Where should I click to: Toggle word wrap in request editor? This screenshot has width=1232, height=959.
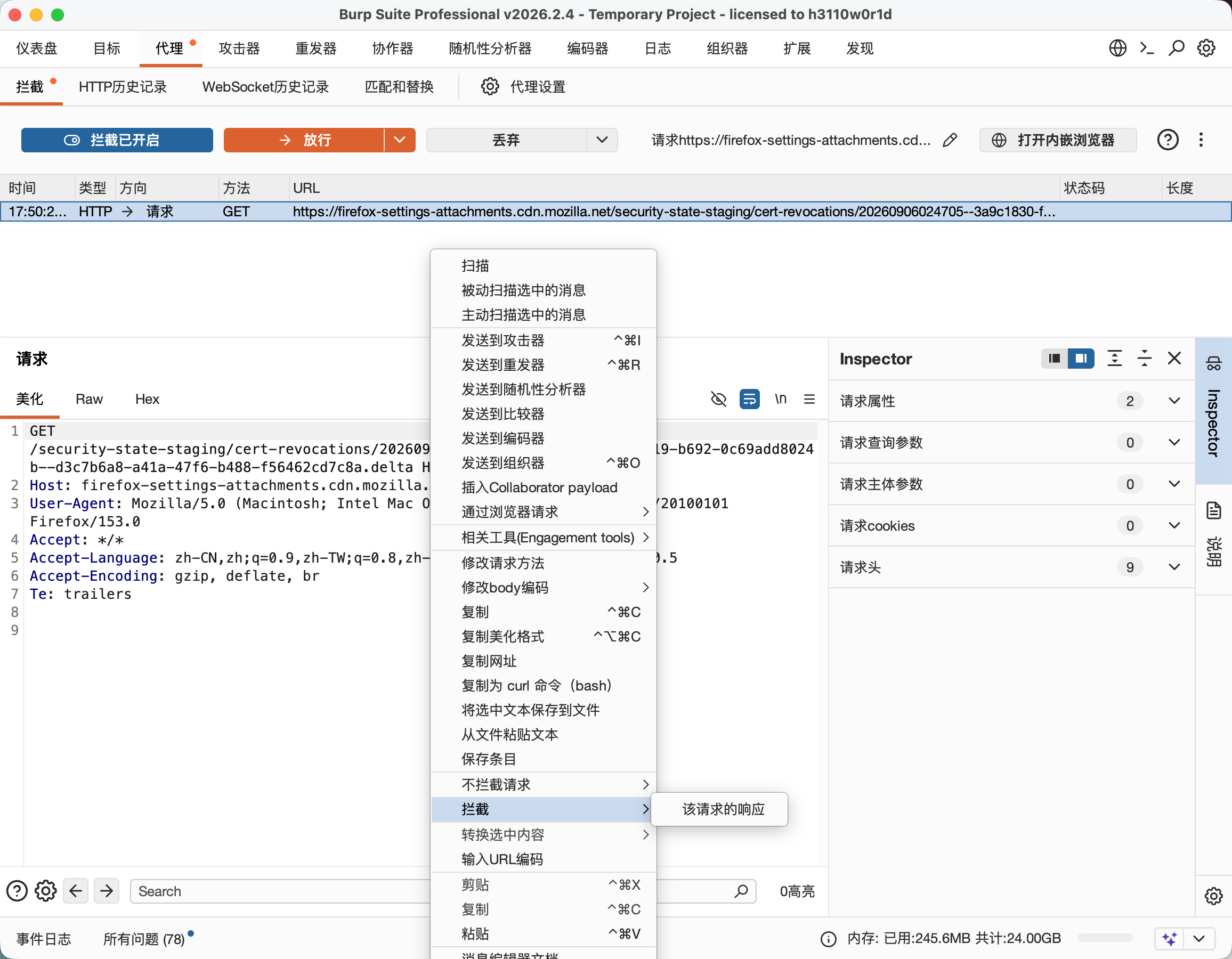(749, 400)
